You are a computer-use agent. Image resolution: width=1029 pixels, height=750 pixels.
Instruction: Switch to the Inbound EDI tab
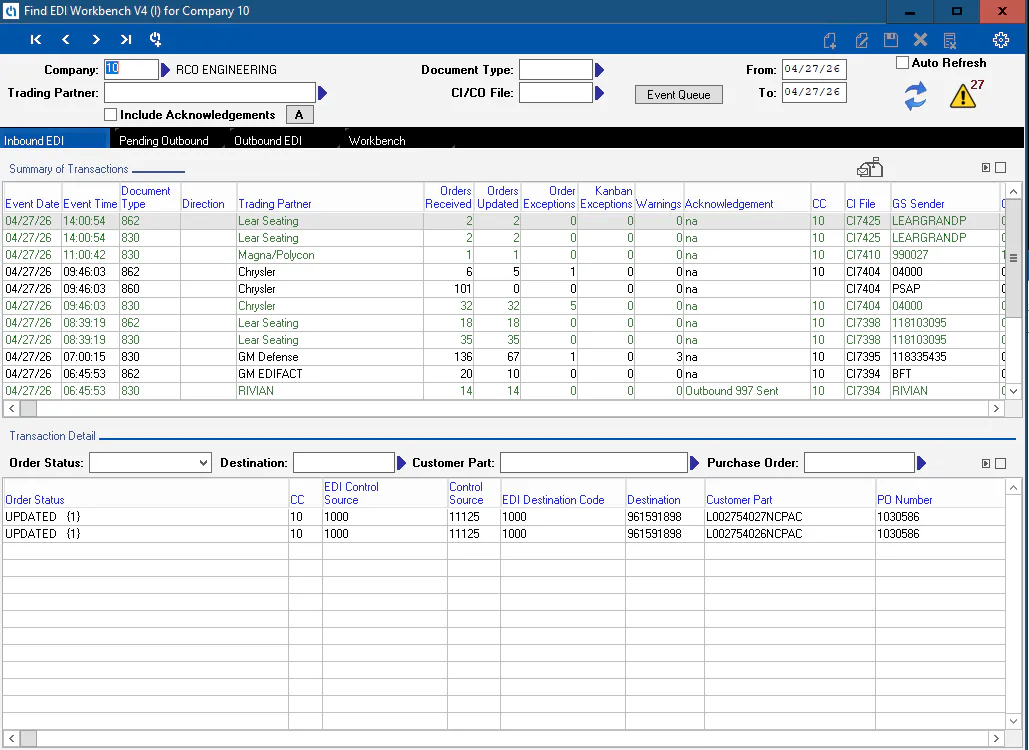click(x=55, y=140)
